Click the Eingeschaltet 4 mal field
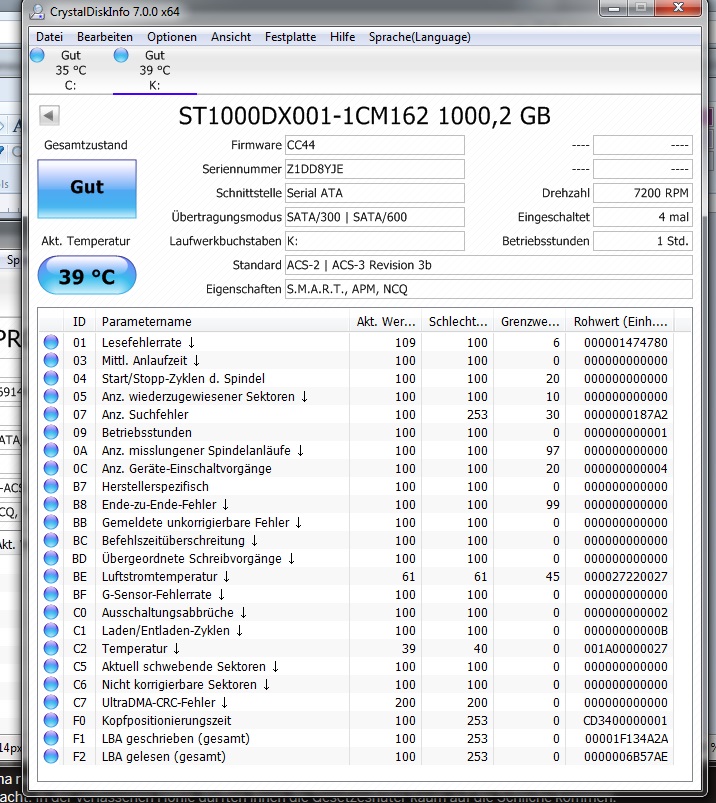Image resolution: width=716 pixels, height=803 pixels. [x=643, y=217]
